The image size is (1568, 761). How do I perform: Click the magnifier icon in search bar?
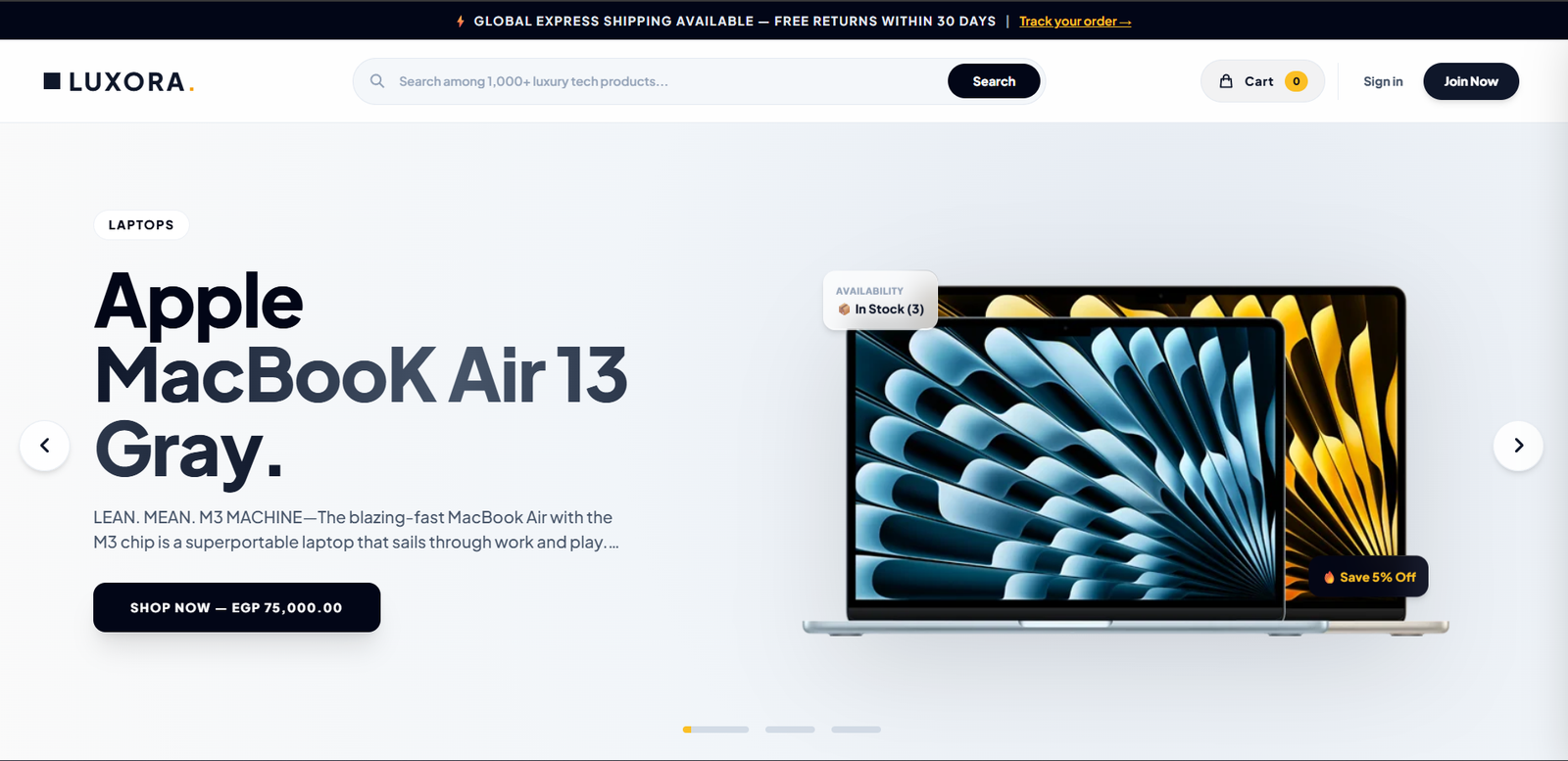377,81
